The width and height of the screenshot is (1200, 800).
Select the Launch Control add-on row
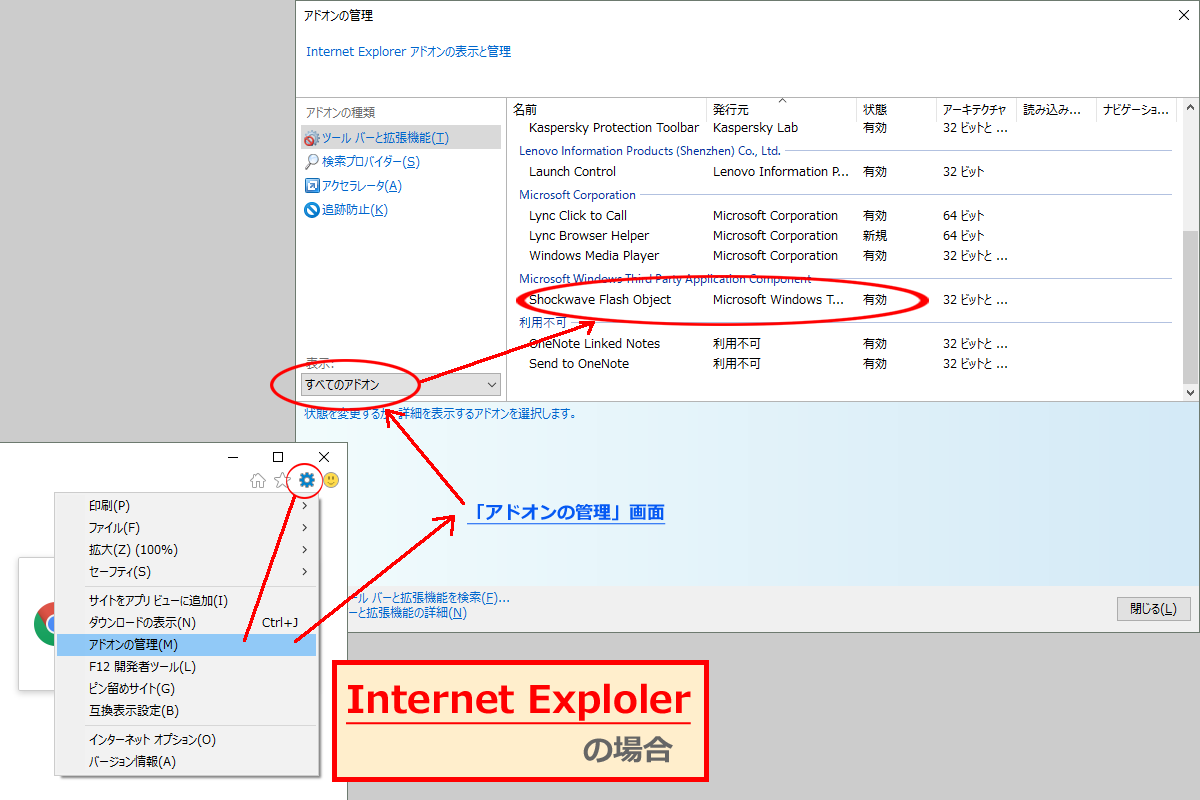[844, 172]
